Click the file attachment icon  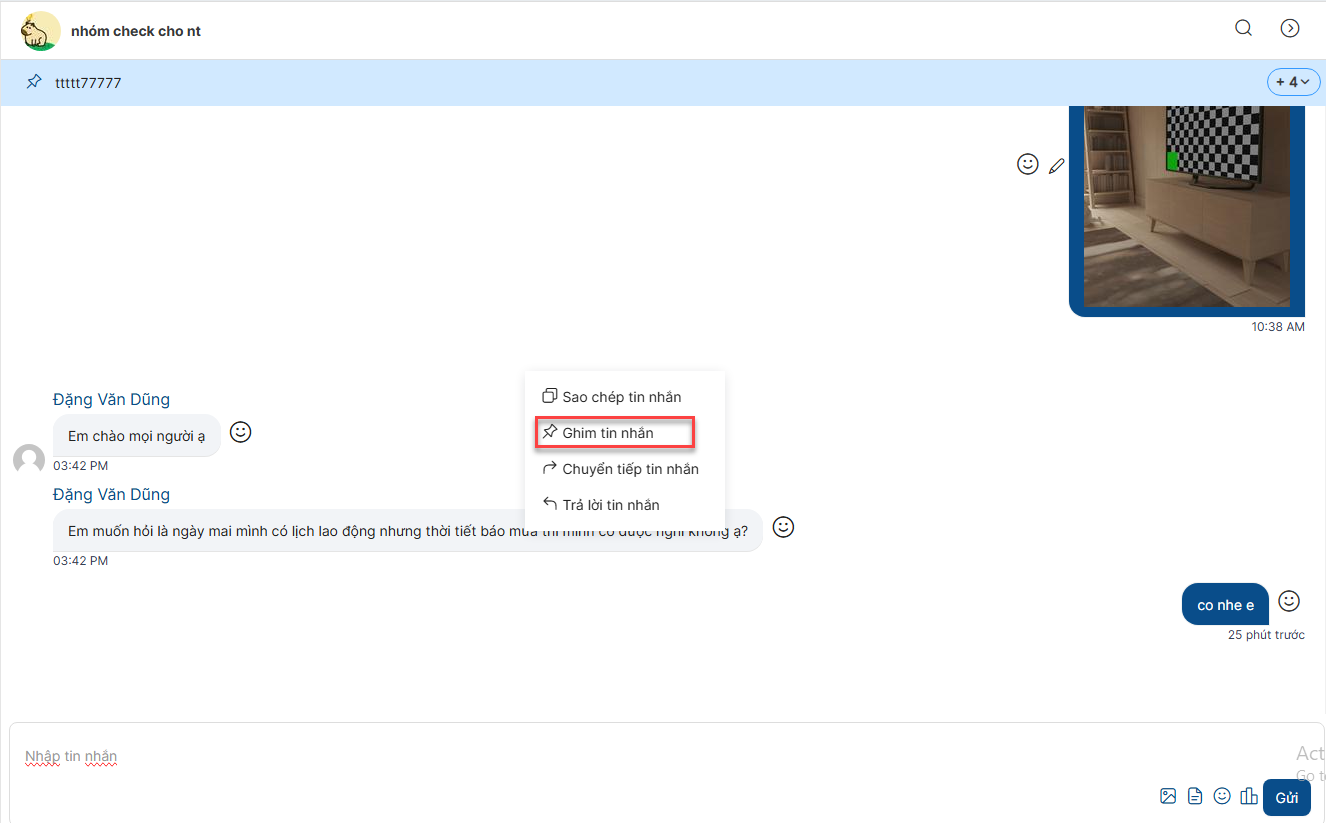click(1195, 796)
